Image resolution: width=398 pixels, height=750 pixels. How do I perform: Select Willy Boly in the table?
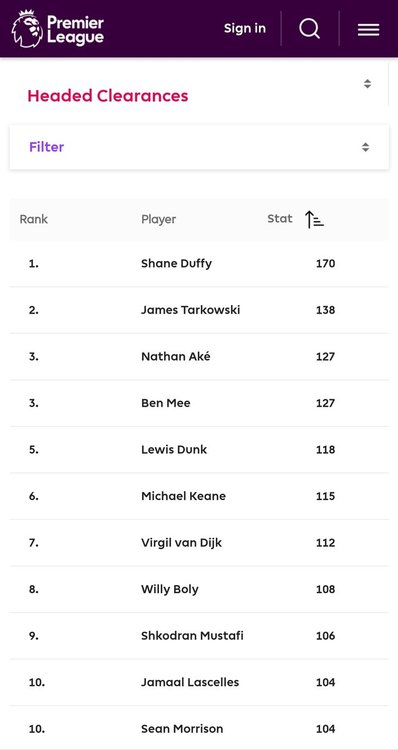(x=169, y=589)
